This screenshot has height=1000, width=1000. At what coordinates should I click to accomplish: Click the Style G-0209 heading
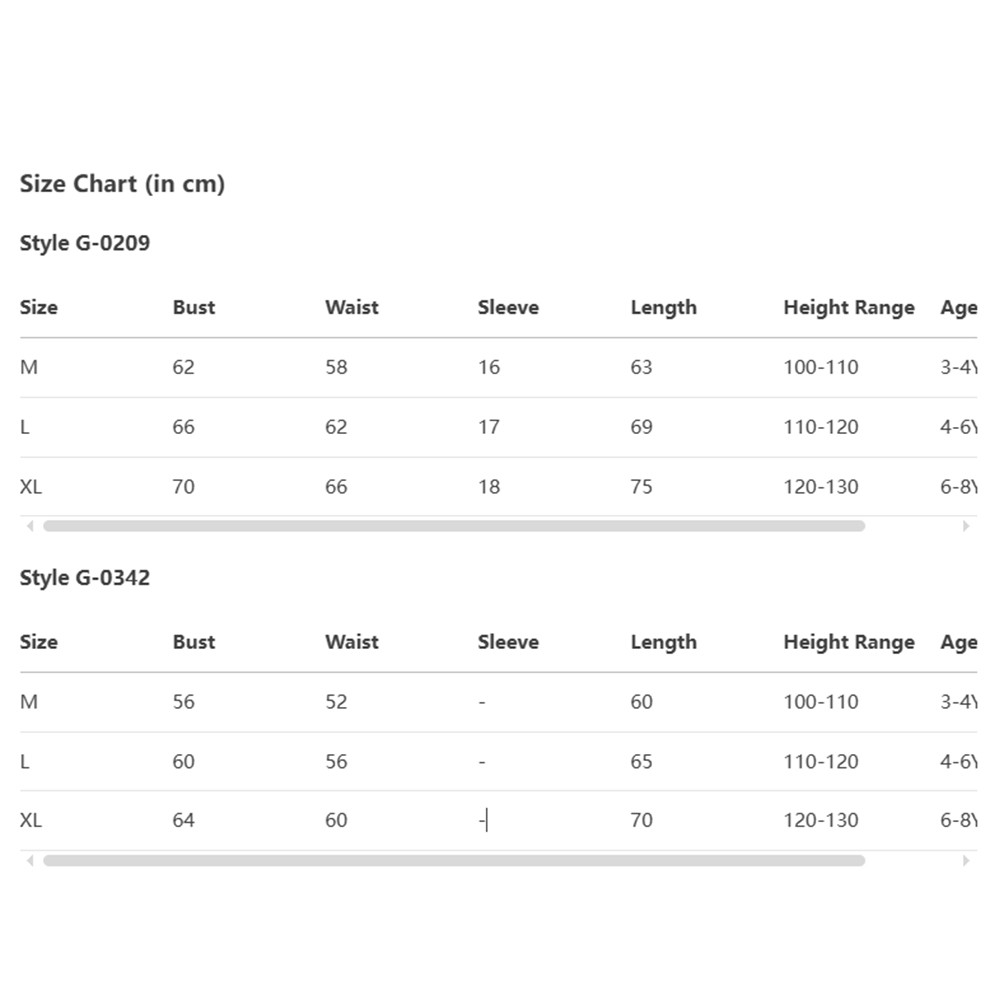[x=85, y=243]
